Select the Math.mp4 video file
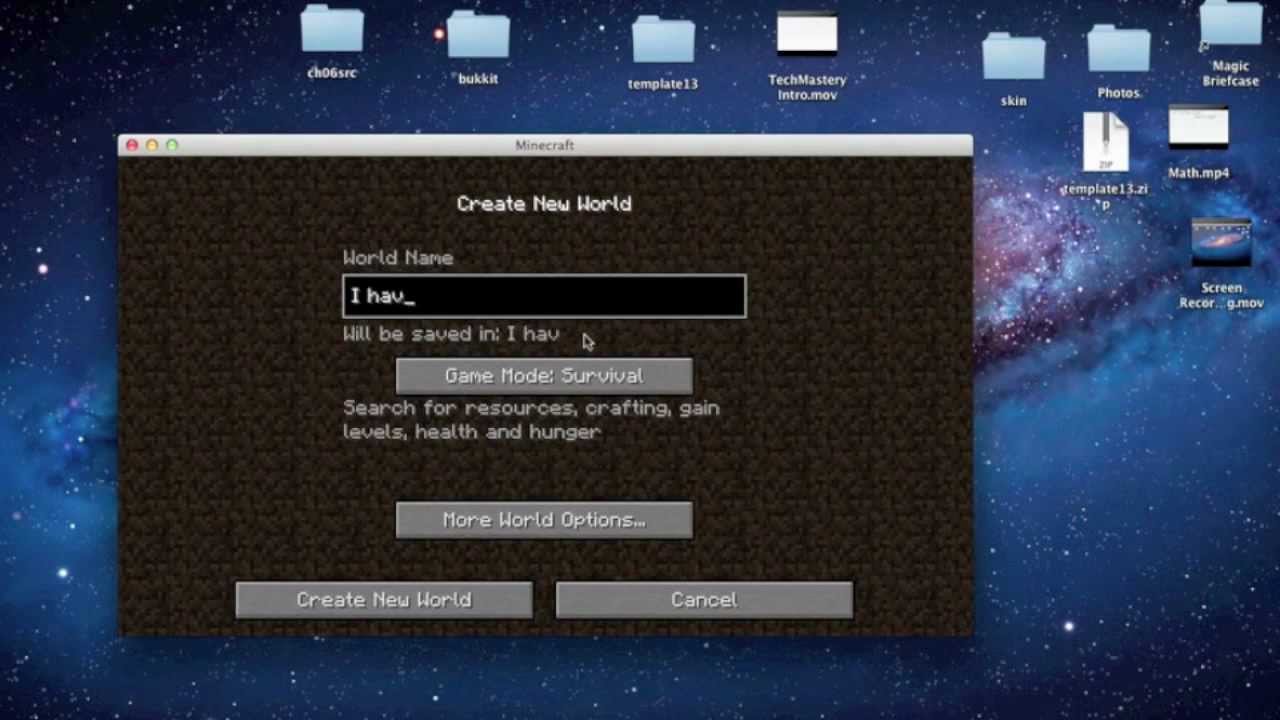The image size is (1280, 720). click(1198, 128)
